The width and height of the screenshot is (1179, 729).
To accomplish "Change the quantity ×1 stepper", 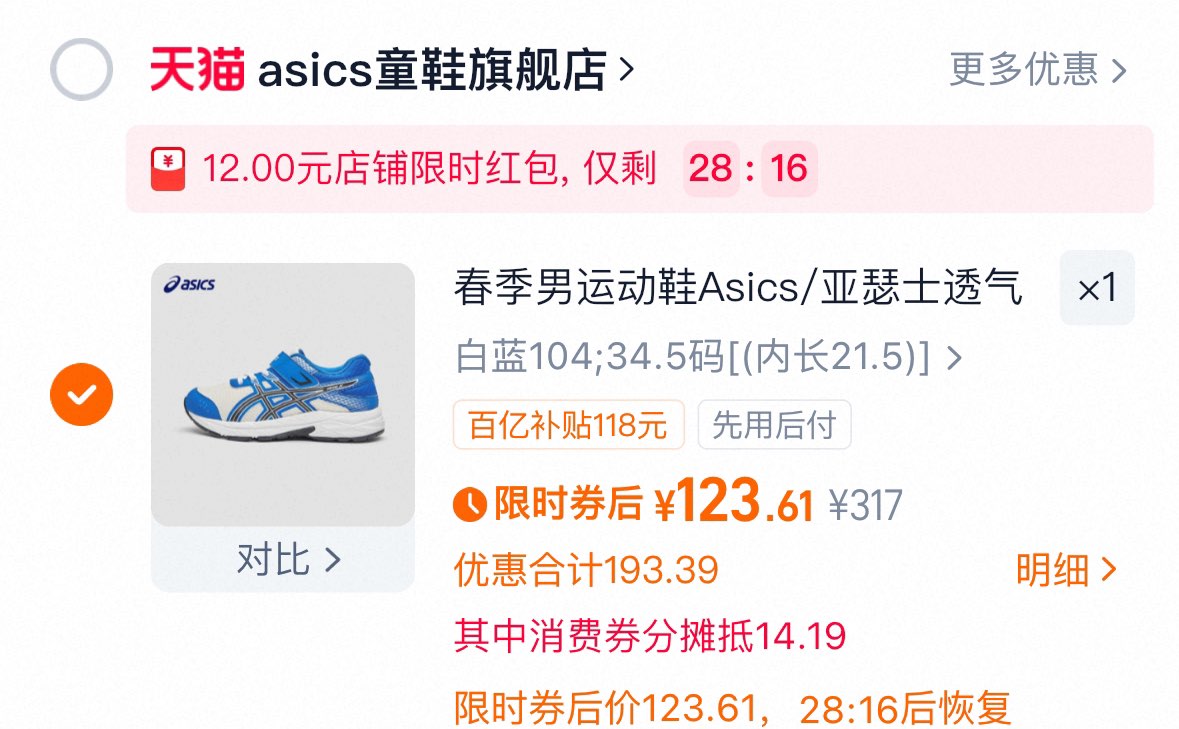I will click(x=1097, y=288).
